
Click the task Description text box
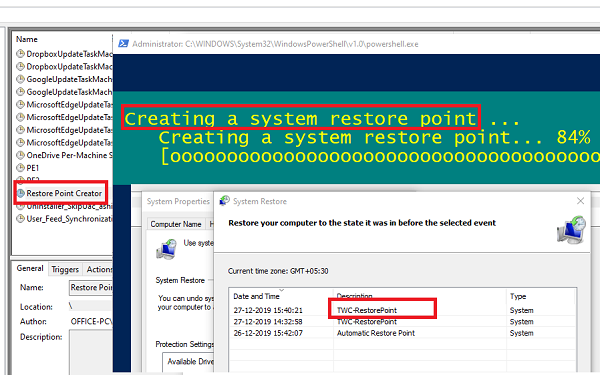pyautogui.click(x=91, y=352)
